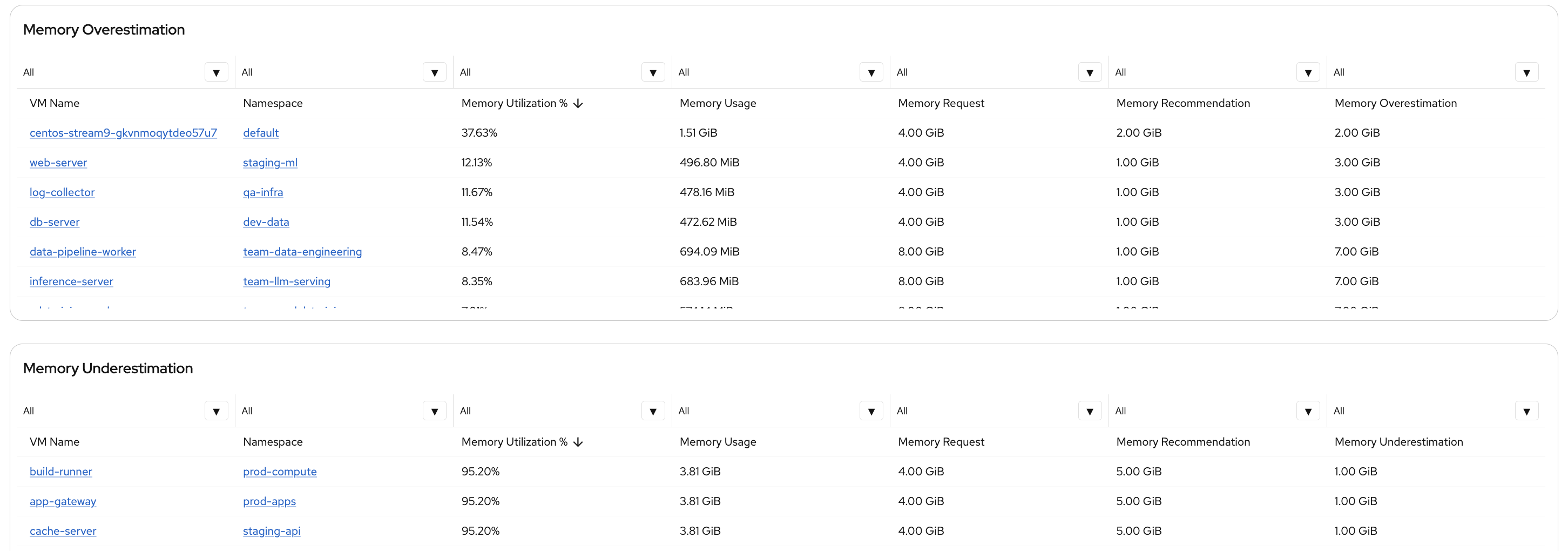
Task: Click the Memory Underestimation panel title
Action: coord(108,368)
